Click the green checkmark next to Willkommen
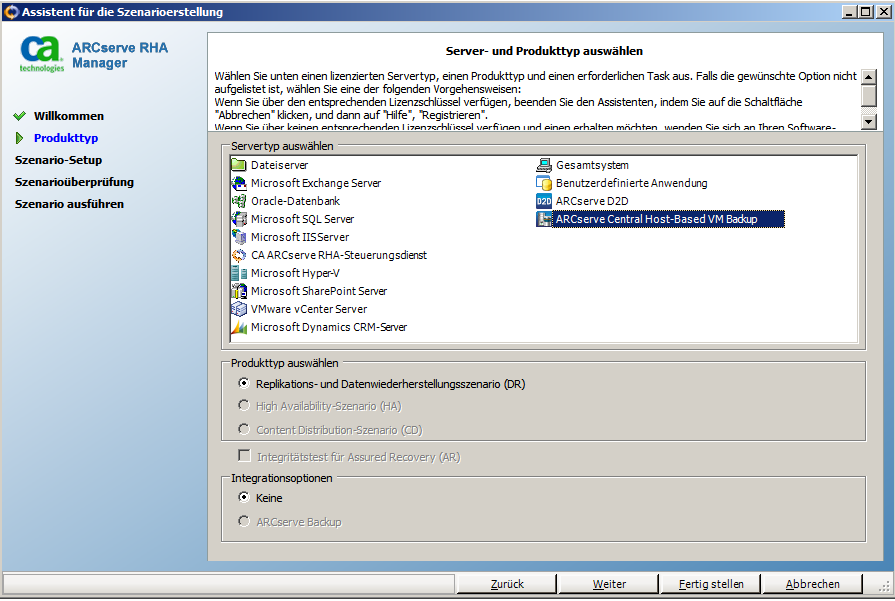 19,116
